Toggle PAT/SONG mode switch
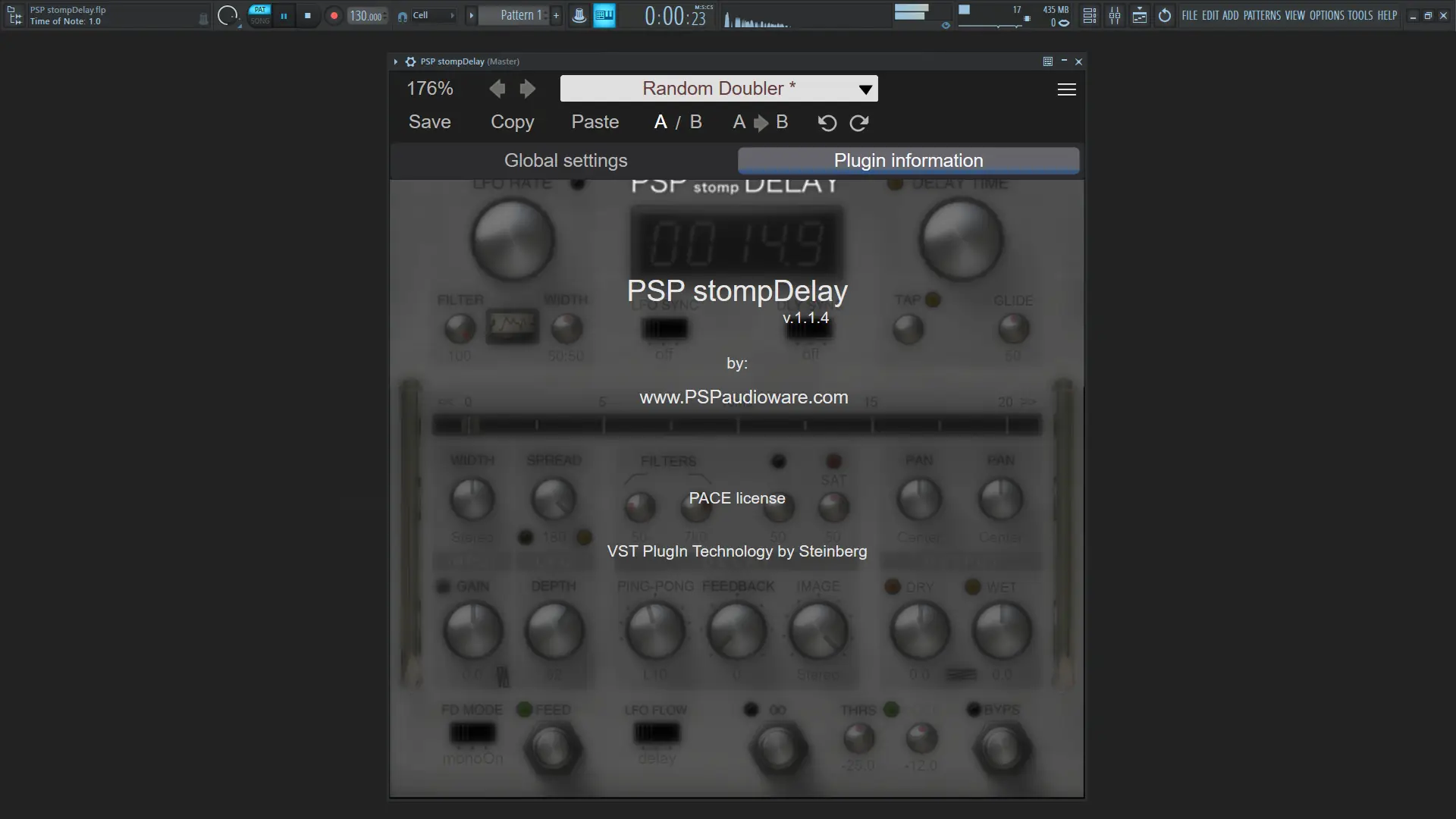Image resolution: width=1456 pixels, height=819 pixels. tap(260, 15)
